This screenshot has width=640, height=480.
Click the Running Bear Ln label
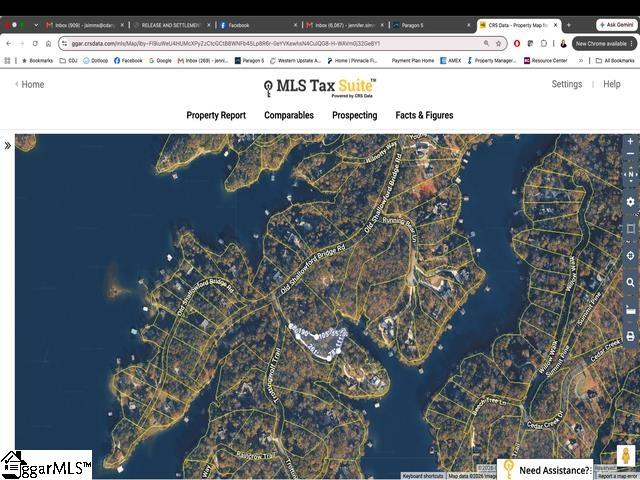(400, 228)
